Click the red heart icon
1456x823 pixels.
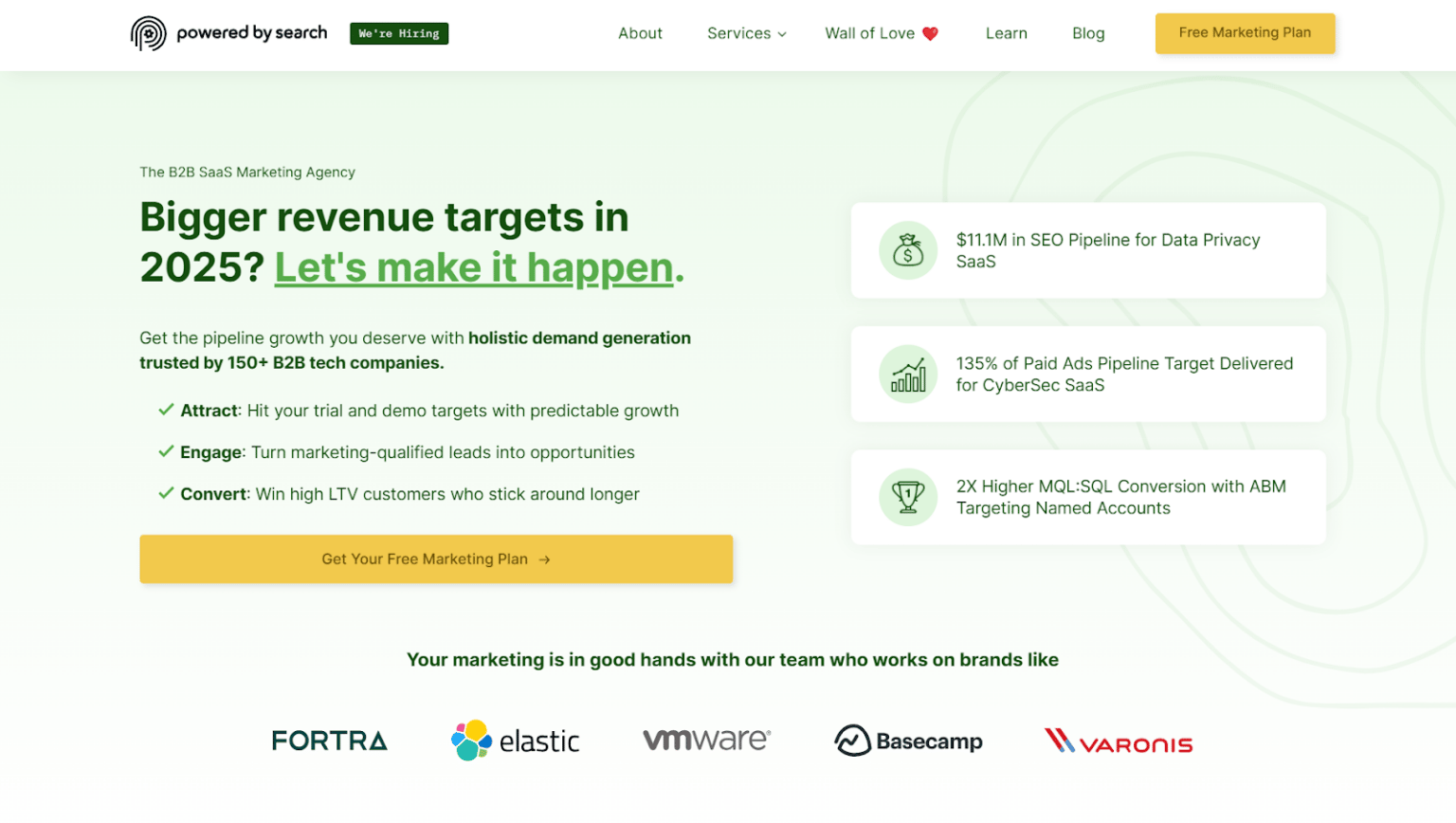click(930, 34)
